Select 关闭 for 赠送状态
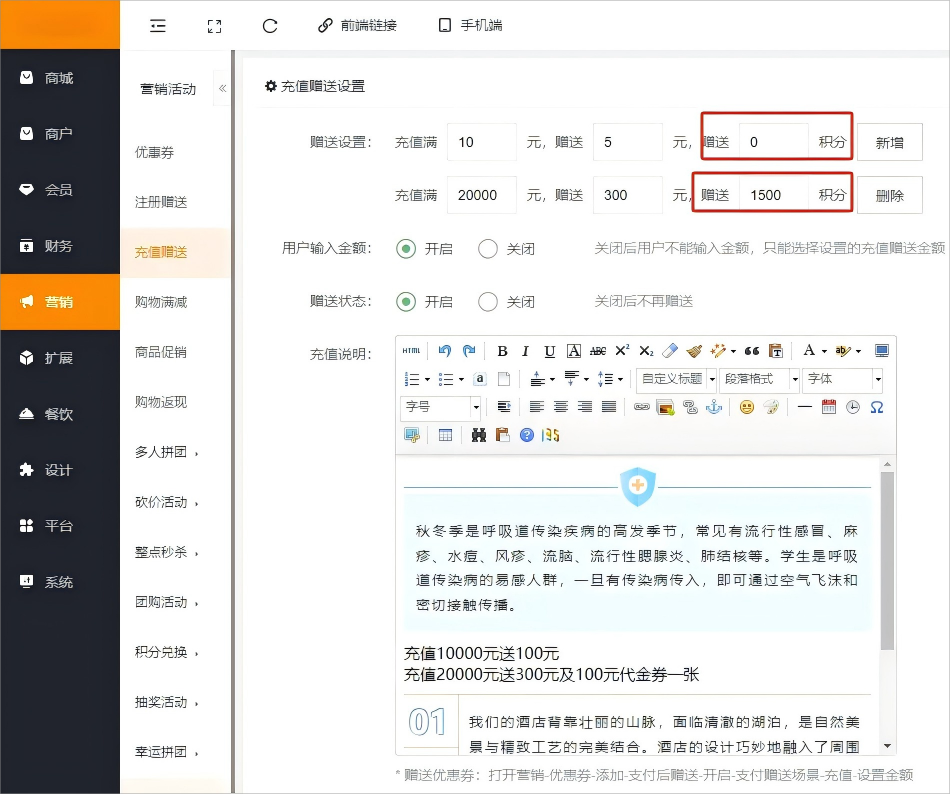Image resolution: width=950 pixels, height=794 pixels. [488, 301]
